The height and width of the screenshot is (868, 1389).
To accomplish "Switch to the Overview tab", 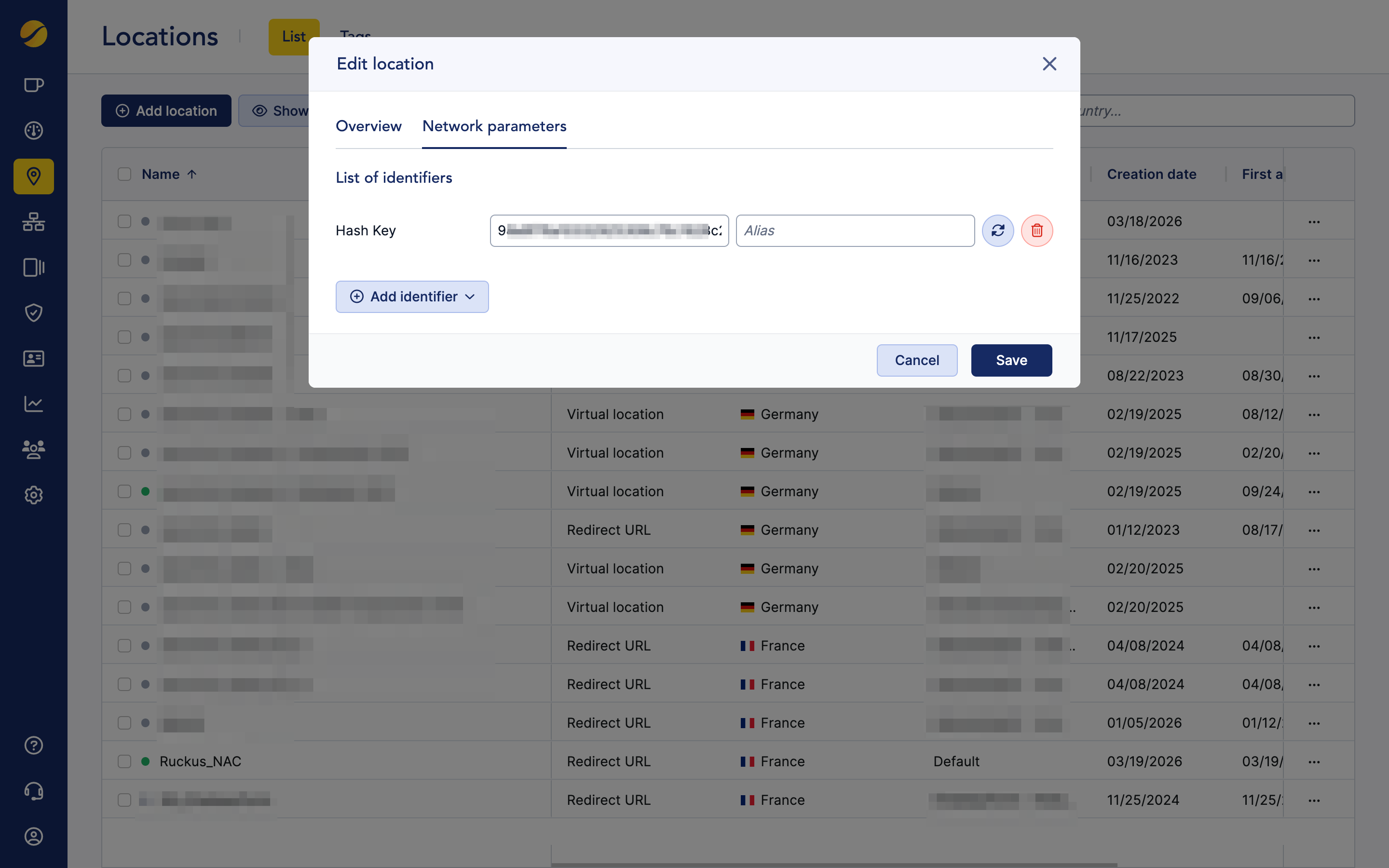I will point(368,126).
